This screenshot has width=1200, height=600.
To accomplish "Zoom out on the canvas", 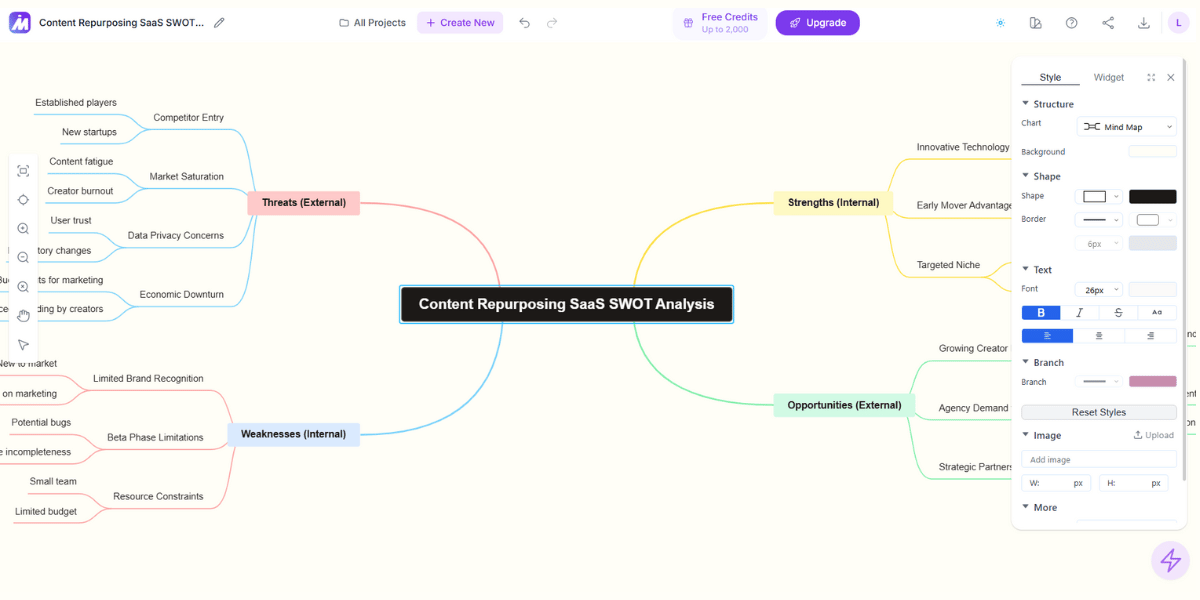I will (23, 258).
